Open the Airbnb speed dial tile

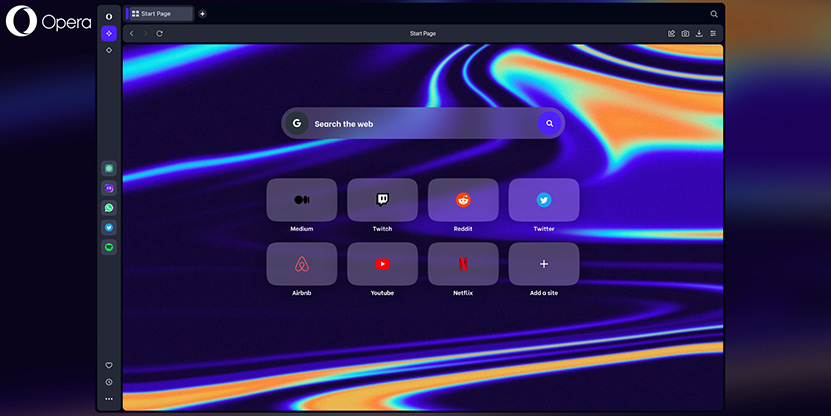302,264
